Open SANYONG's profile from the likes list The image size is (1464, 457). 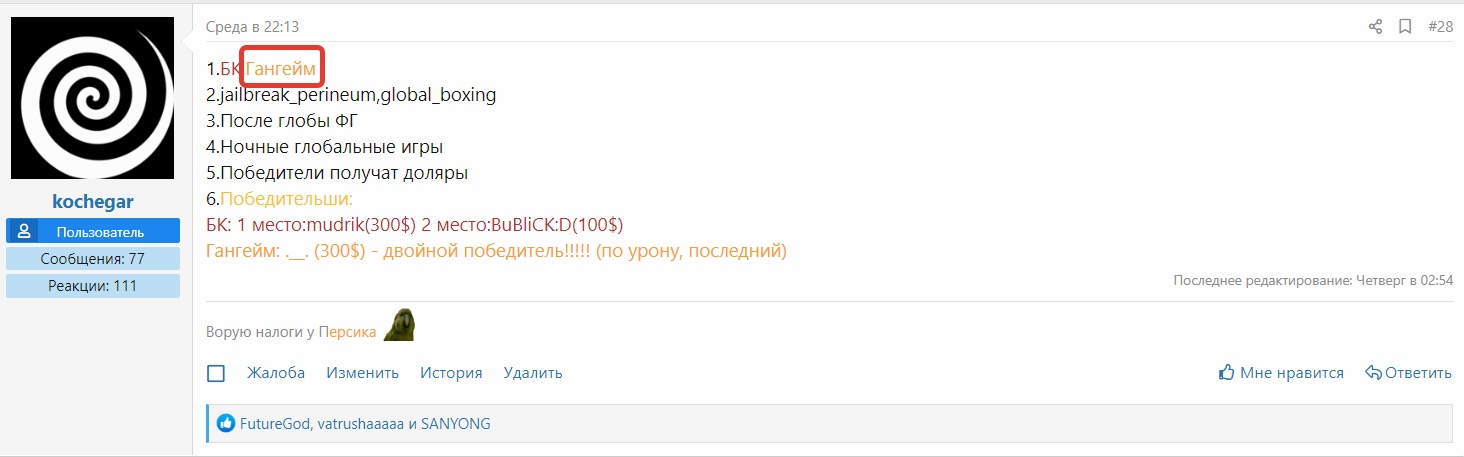tap(456, 424)
